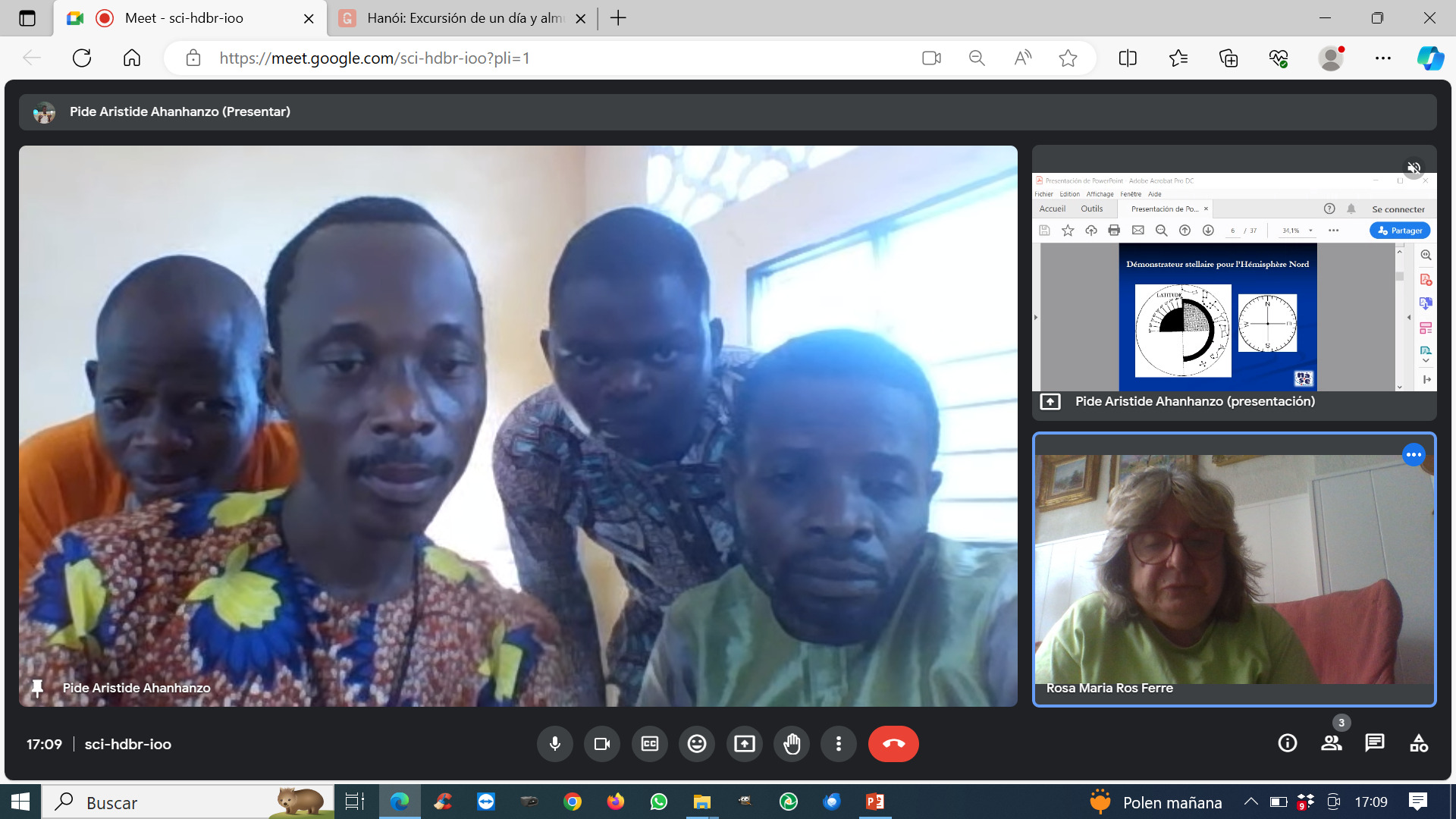Open the activities shapes icon

(1419, 743)
